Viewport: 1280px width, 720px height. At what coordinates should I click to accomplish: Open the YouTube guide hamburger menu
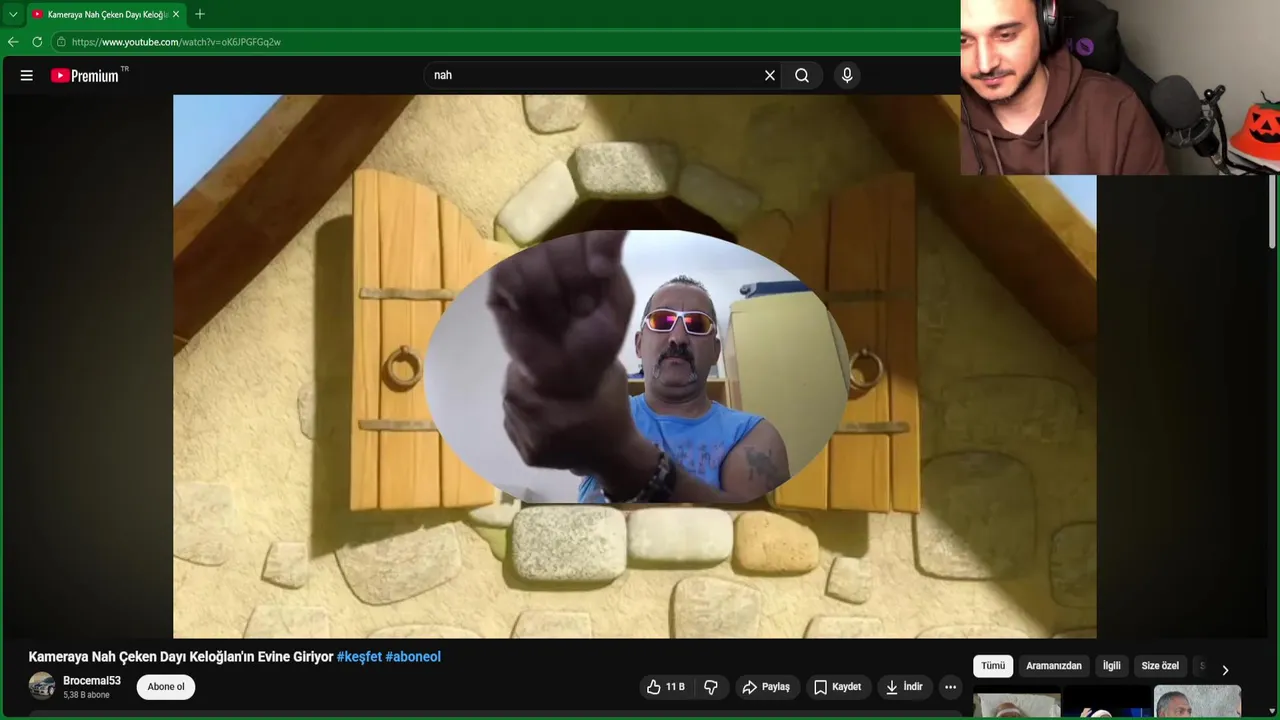pos(27,75)
